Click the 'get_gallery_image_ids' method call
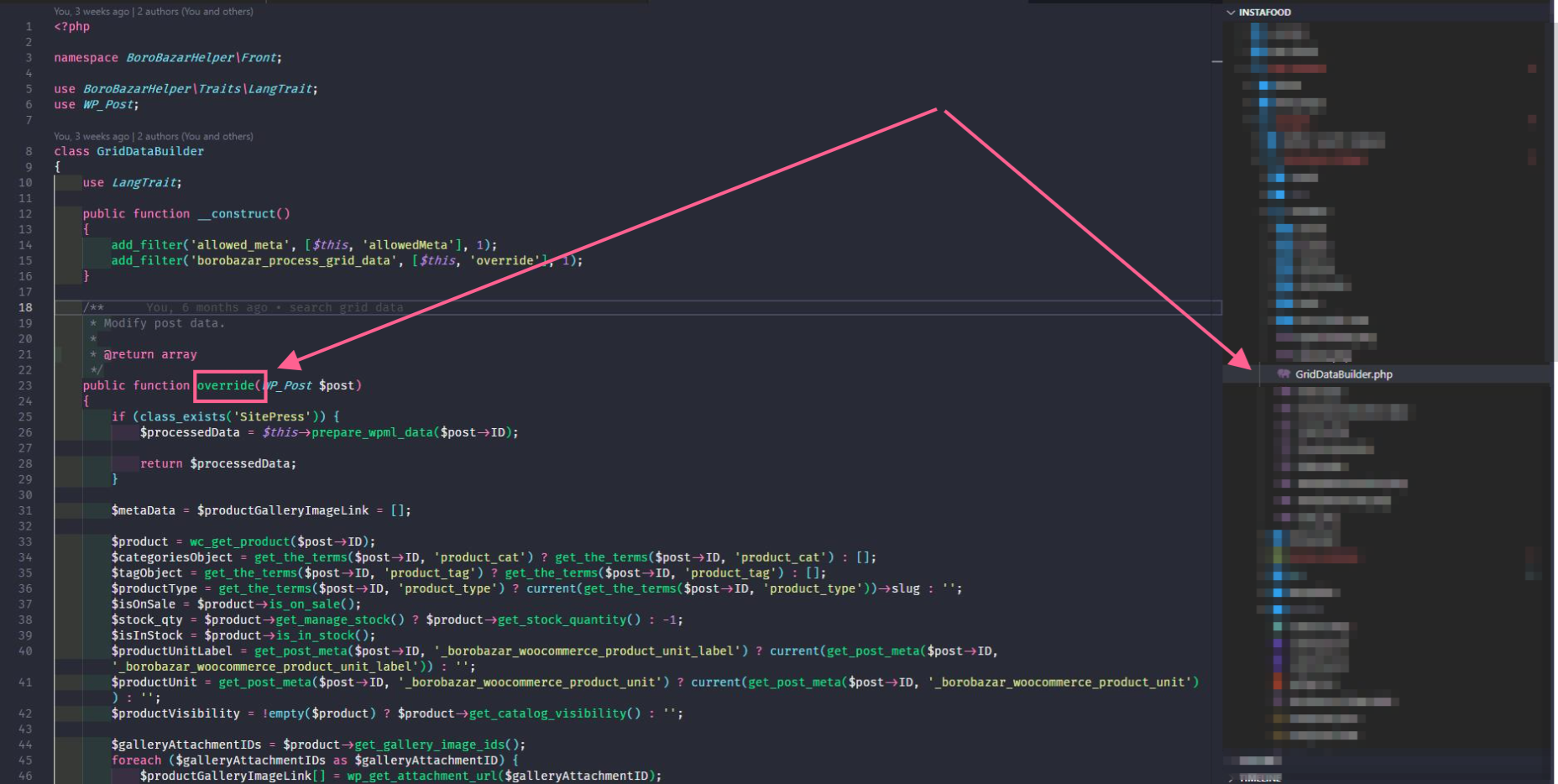1558x784 pixels. pos(430,745)
